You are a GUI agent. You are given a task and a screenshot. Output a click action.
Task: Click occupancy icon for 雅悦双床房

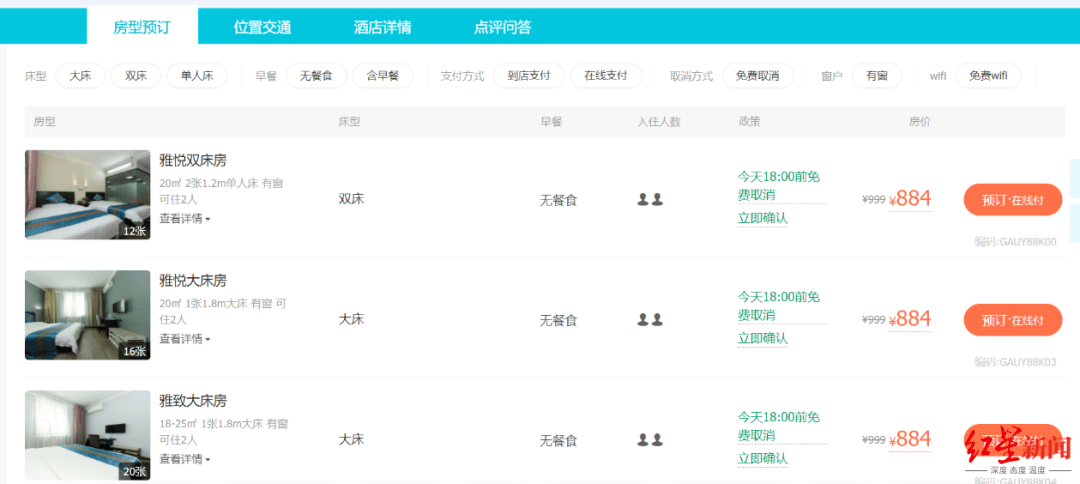pyautogui.click(x=650, y=200)
